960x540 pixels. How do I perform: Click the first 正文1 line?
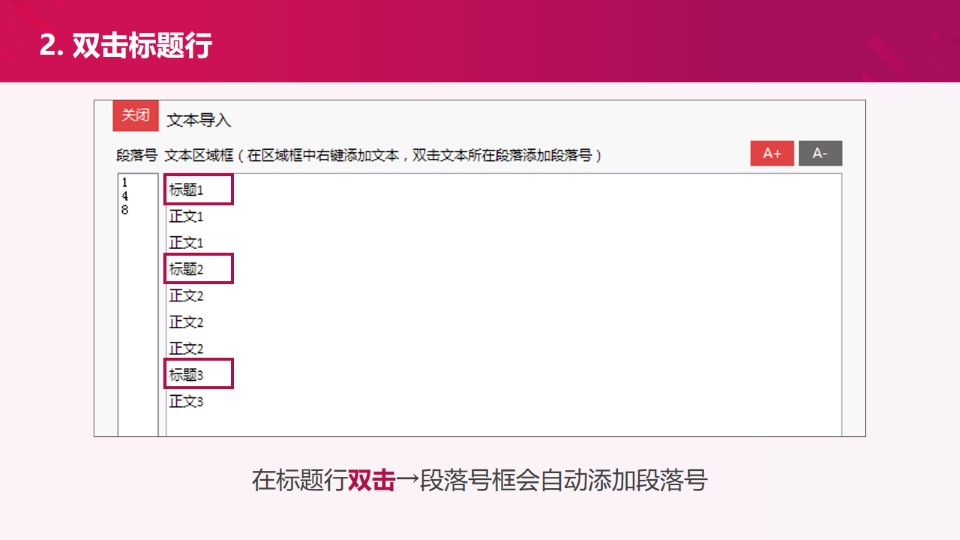(x=187, y=216)
